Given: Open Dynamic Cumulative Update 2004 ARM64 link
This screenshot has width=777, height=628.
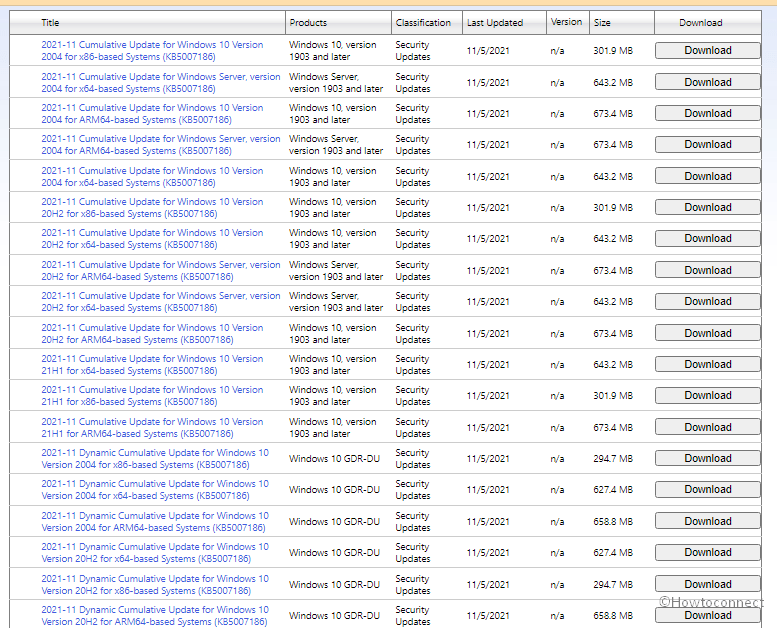Looking at the screenshot, I should pos(155,522).
